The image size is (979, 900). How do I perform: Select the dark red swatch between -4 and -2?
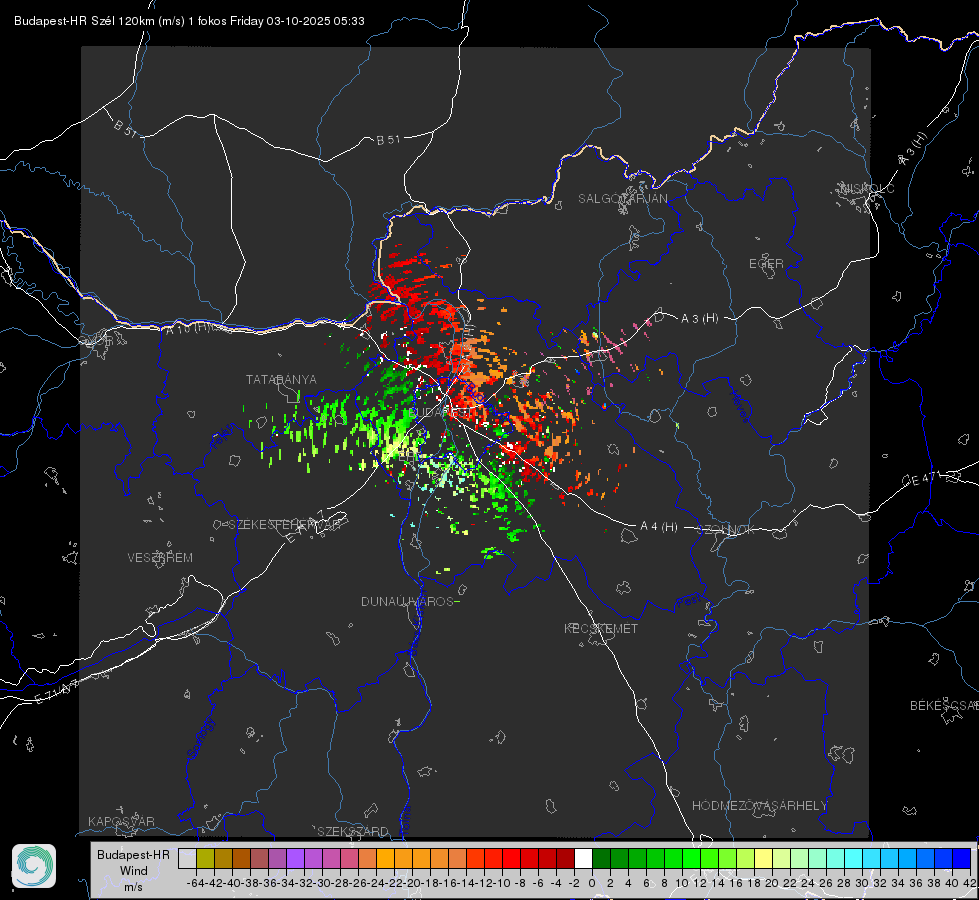click(565, 859)
